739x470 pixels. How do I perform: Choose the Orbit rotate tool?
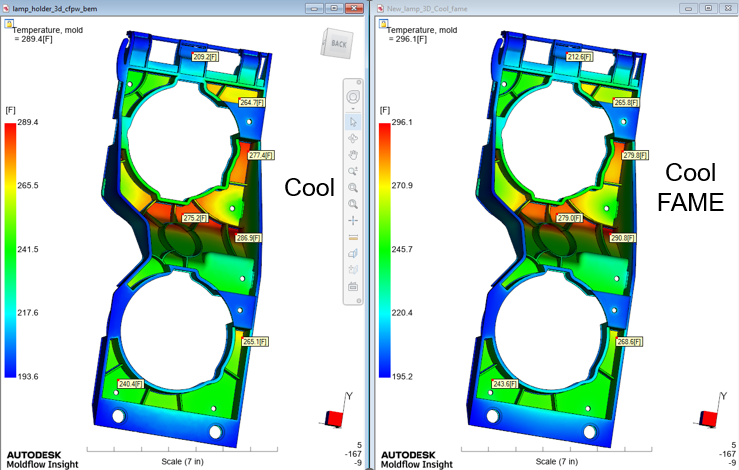(x=353, y=139)
